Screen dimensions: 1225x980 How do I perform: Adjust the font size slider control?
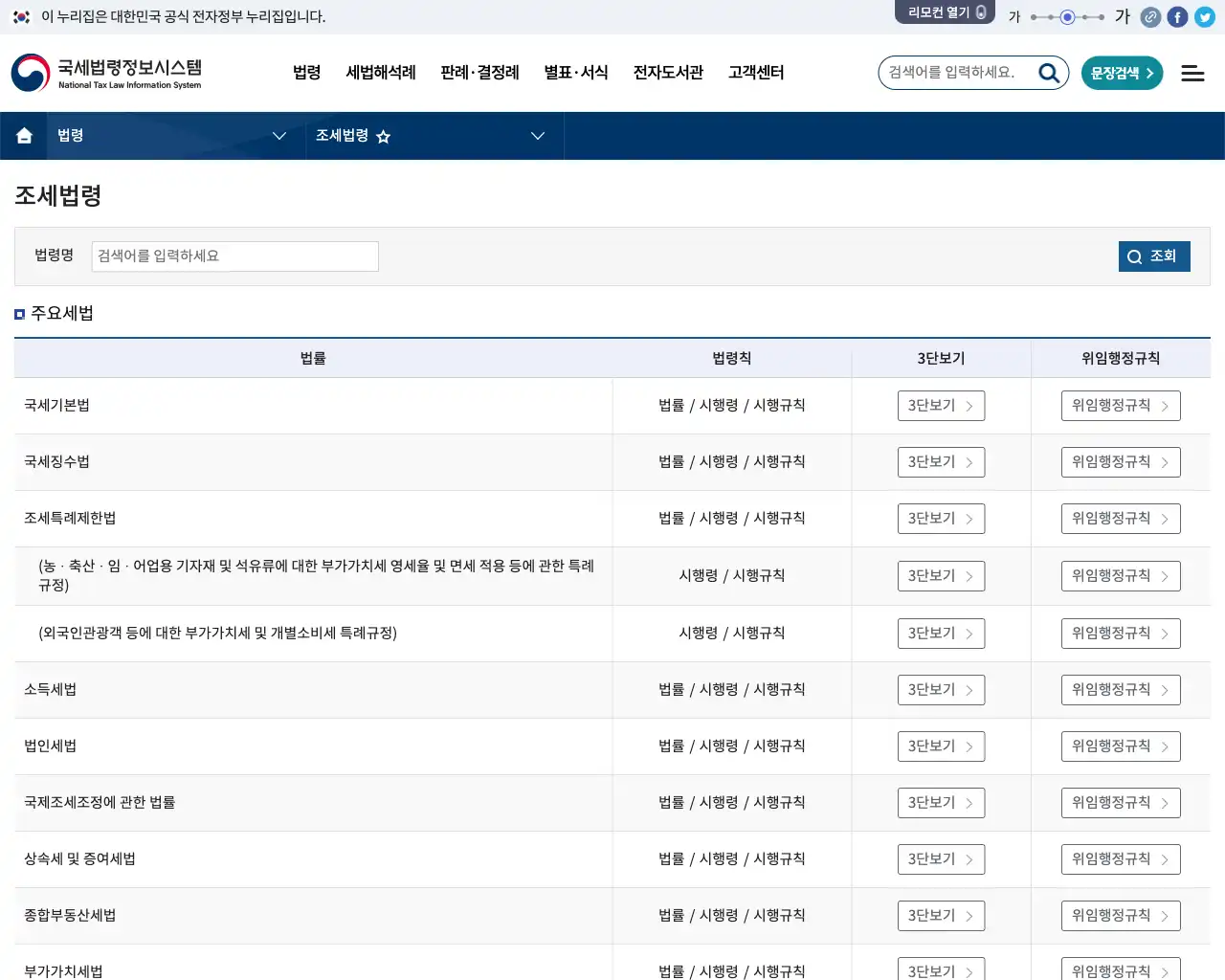[1068, 17]
